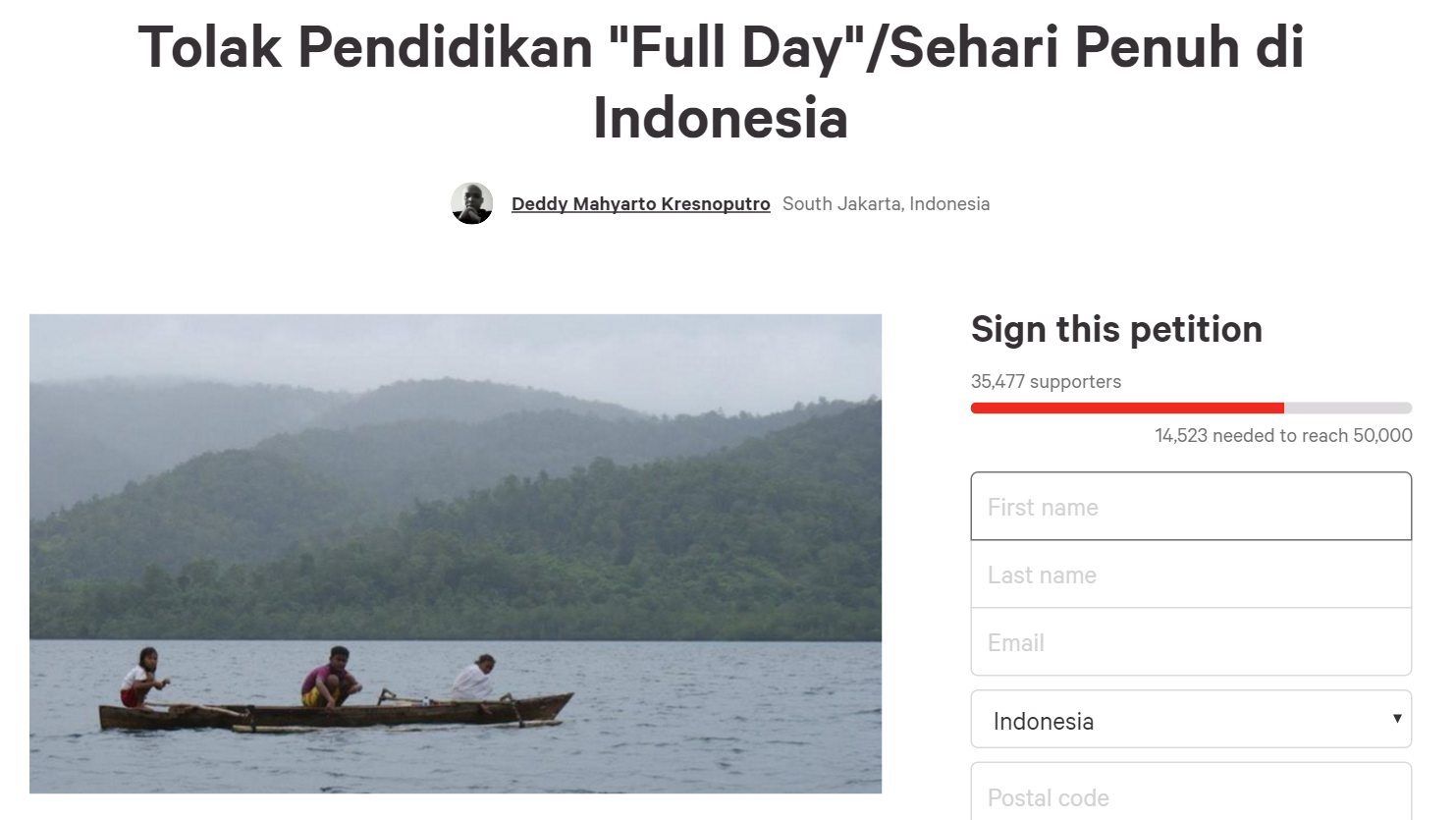Focus the Last name field
Viewport: 1456px width, 820px height.
point(1191,574)
